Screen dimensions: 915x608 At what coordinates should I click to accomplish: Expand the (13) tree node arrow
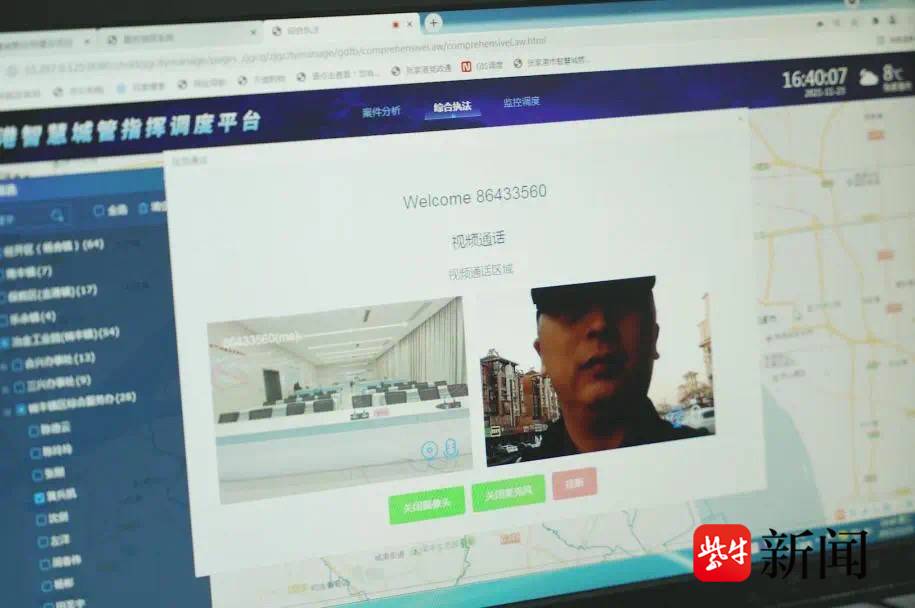[5, 367]
